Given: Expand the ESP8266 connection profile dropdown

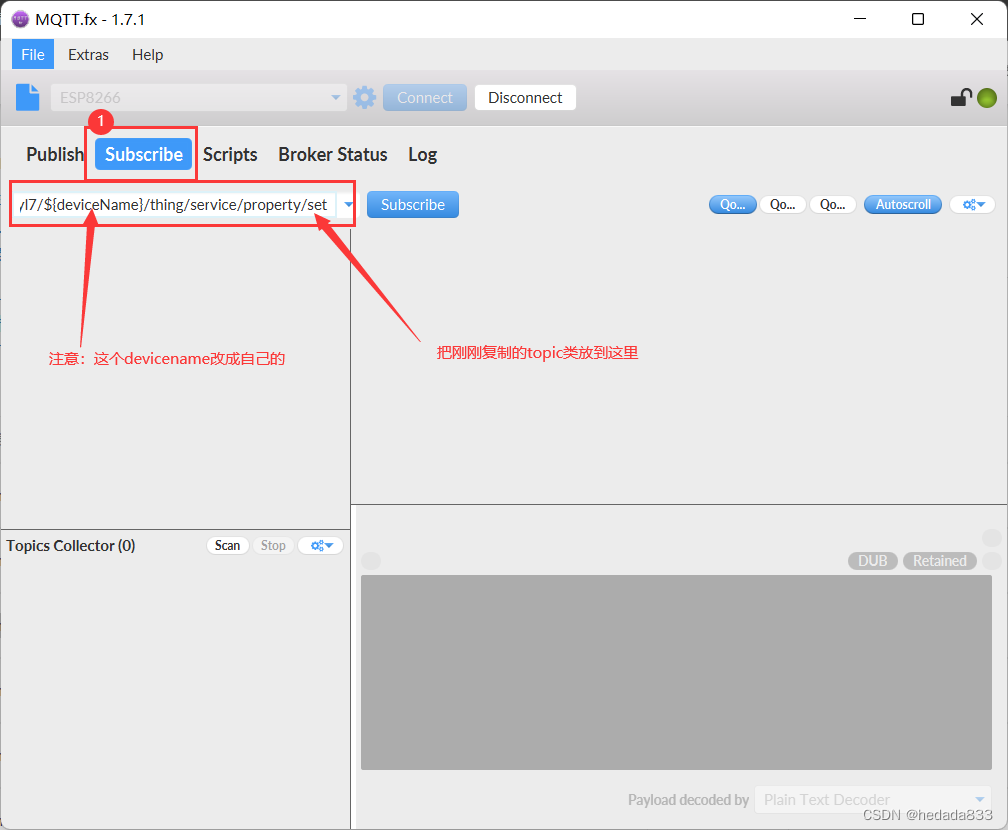Looking at the screenshot, I should click(x=336, y=98).
